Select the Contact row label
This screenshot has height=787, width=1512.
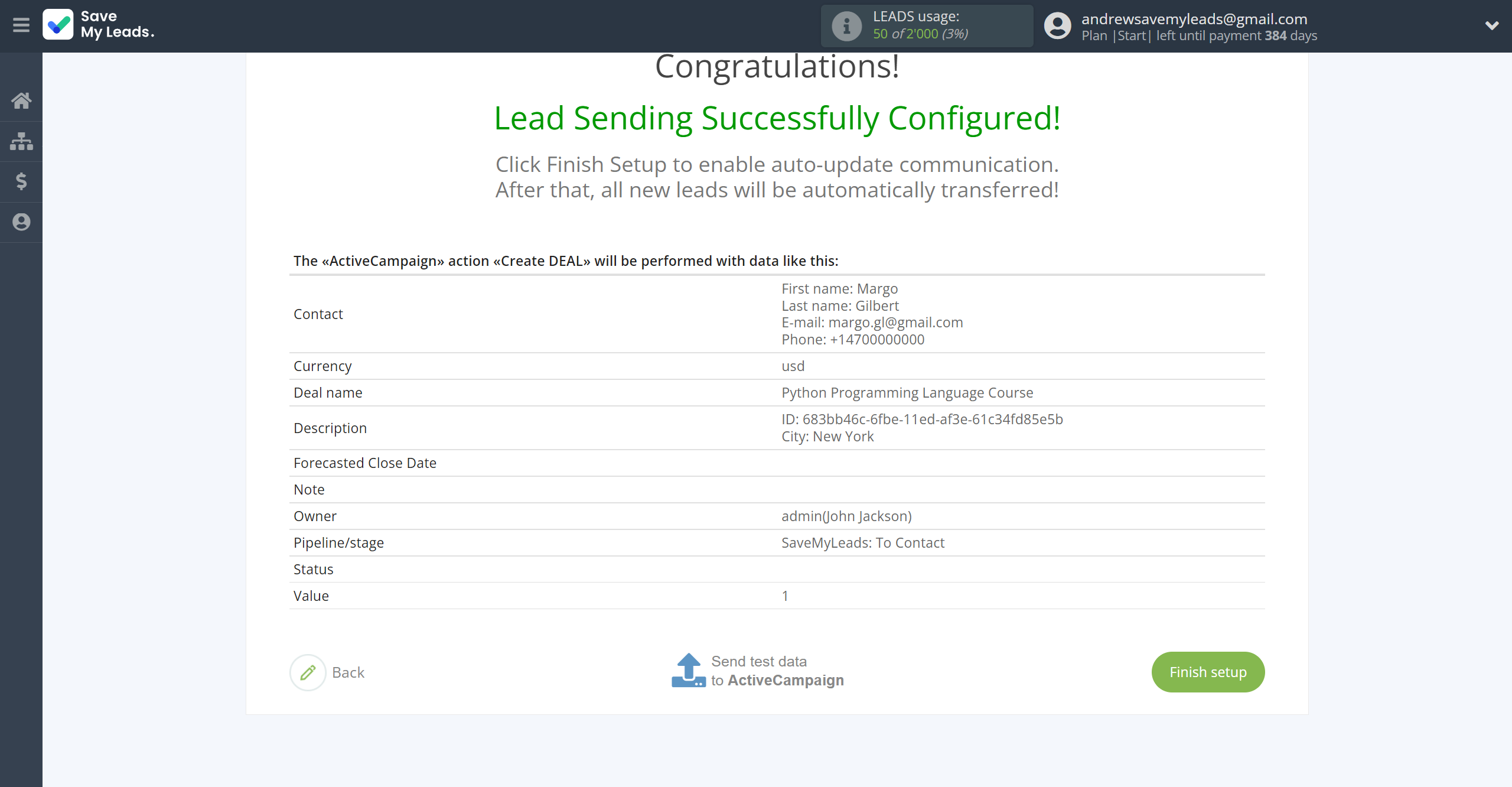(318, 314)
